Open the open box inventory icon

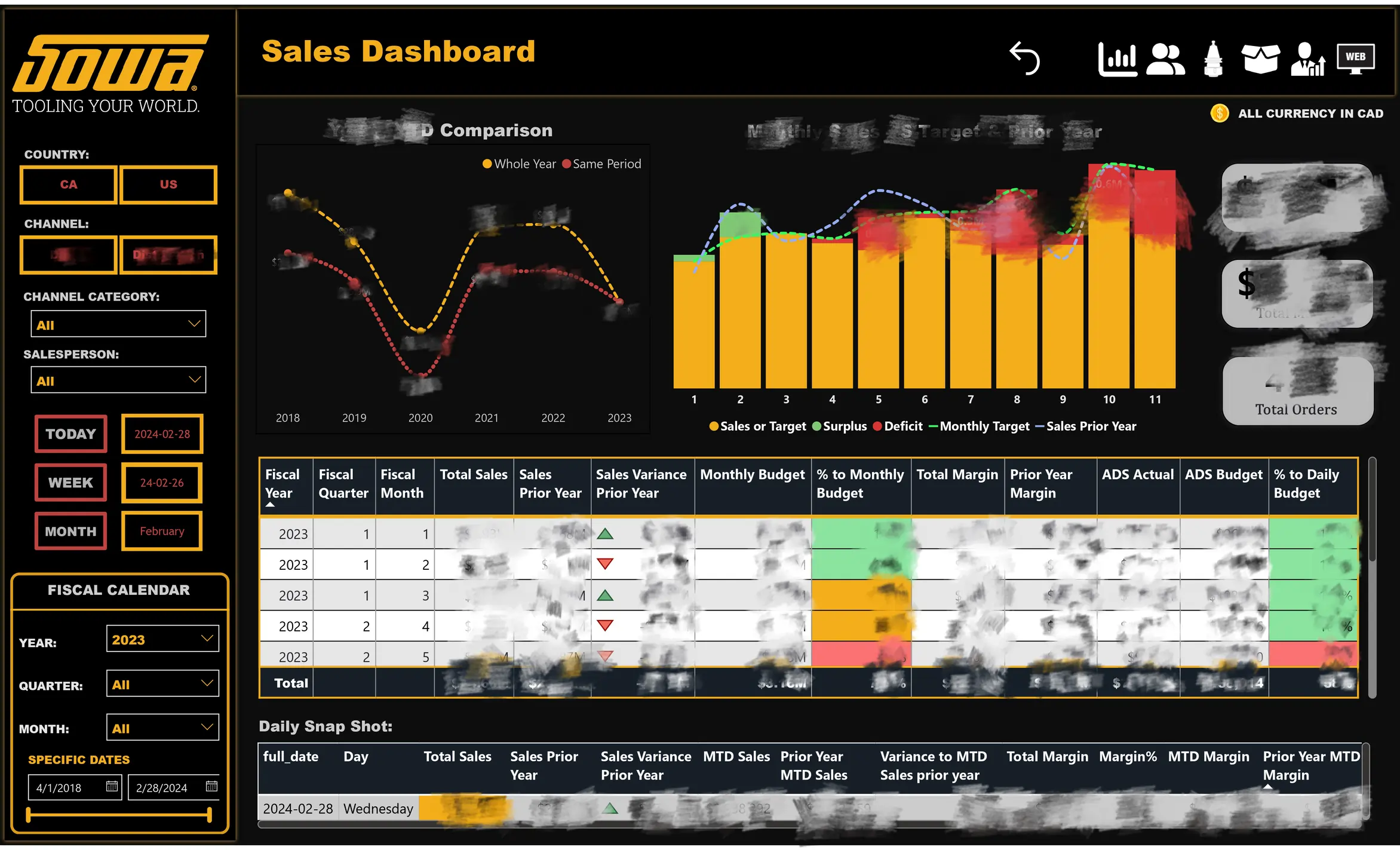tap(1260, 59)
